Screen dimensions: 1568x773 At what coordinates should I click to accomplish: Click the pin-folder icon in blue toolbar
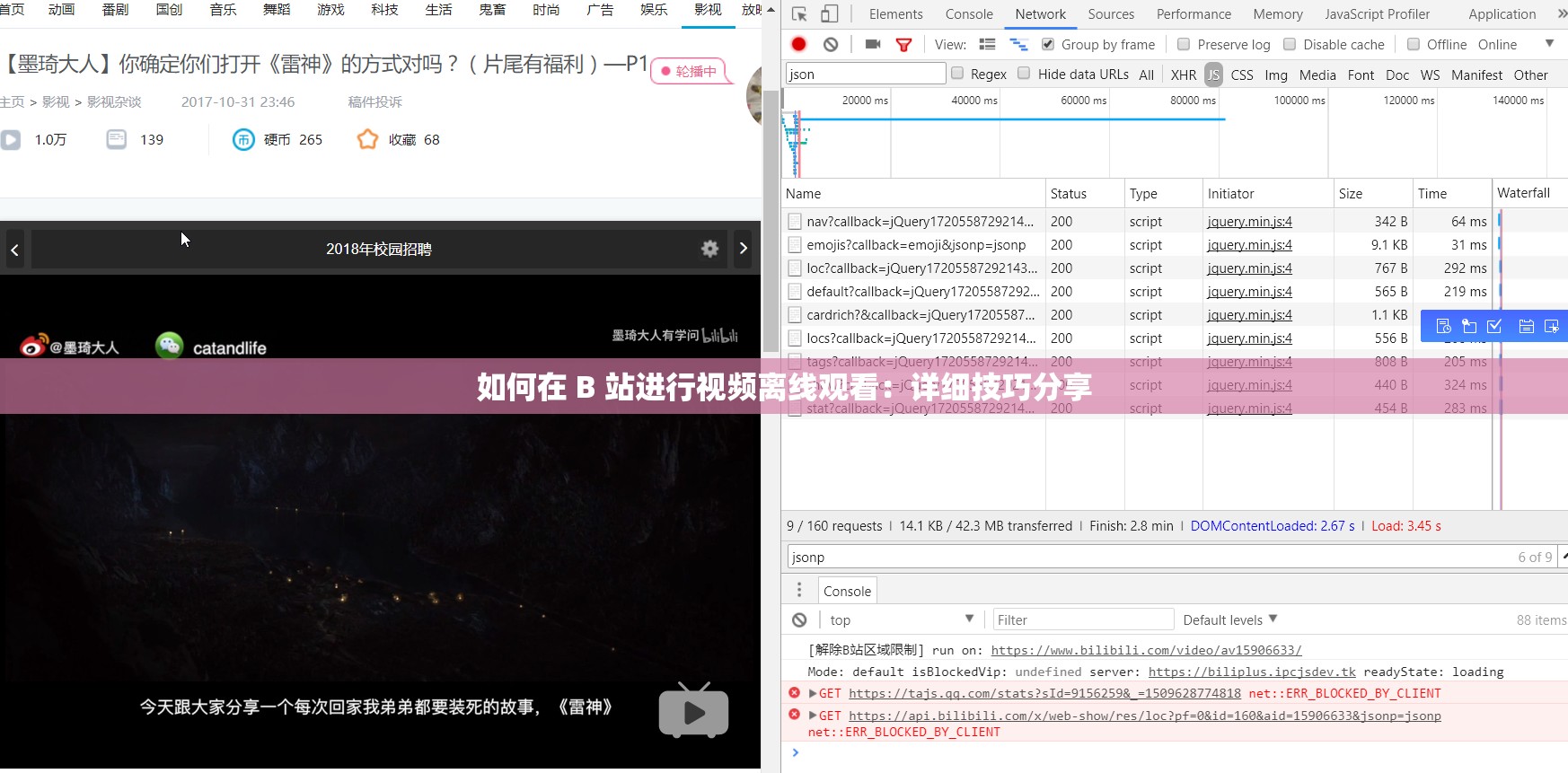coord(1469,326)
